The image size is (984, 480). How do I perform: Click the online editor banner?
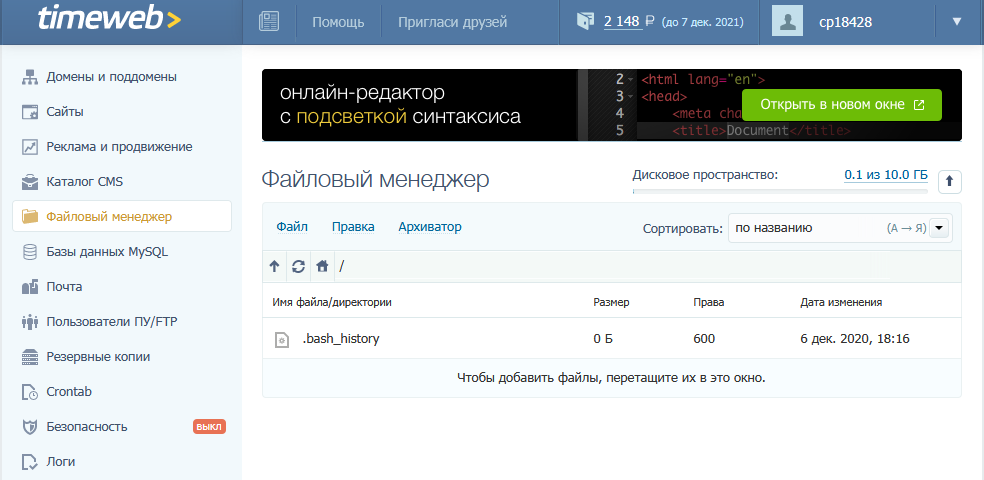[x=612, y=105]
